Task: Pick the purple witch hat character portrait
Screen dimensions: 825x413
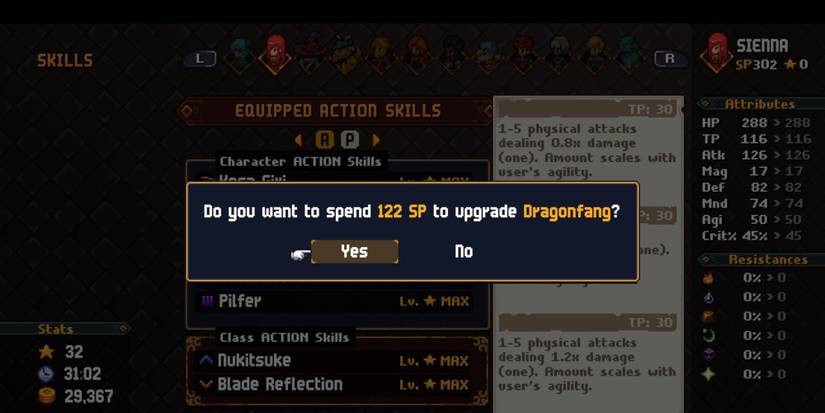Action: (x=310, y=54)
